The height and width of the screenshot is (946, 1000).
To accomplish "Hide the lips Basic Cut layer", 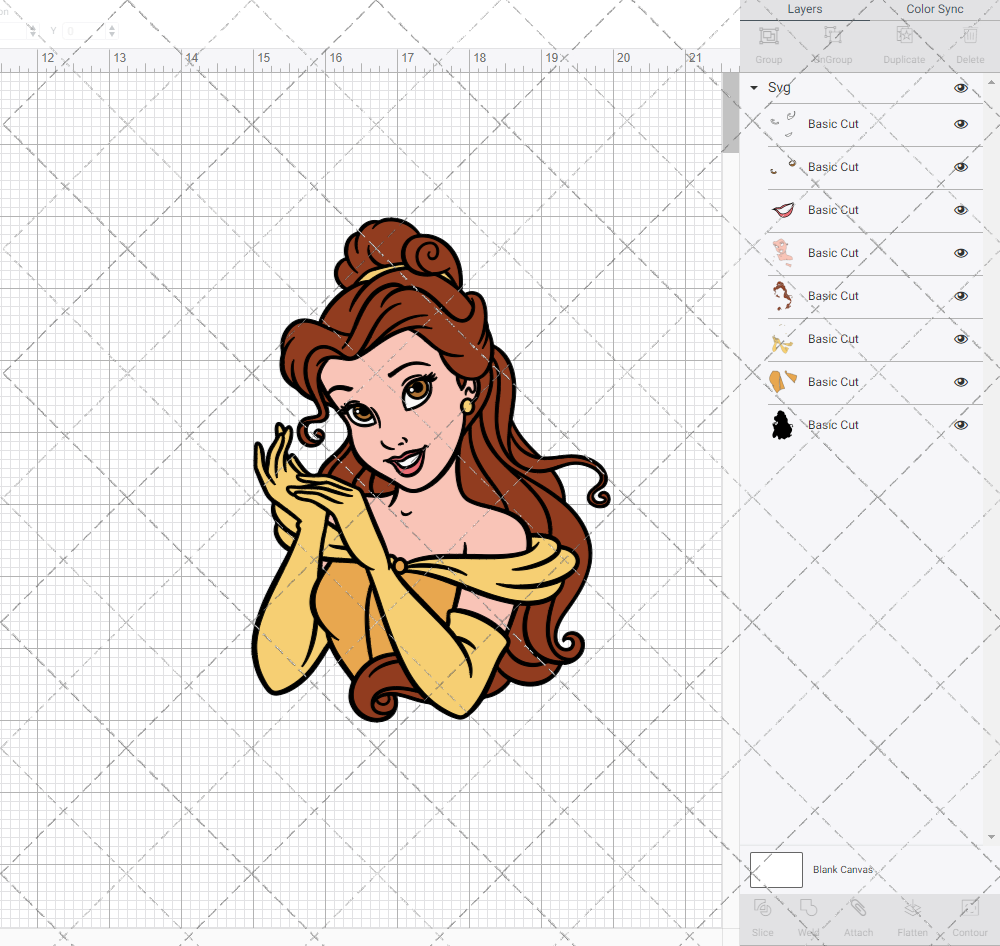I will pyautogui.click(x=960, y=210).
